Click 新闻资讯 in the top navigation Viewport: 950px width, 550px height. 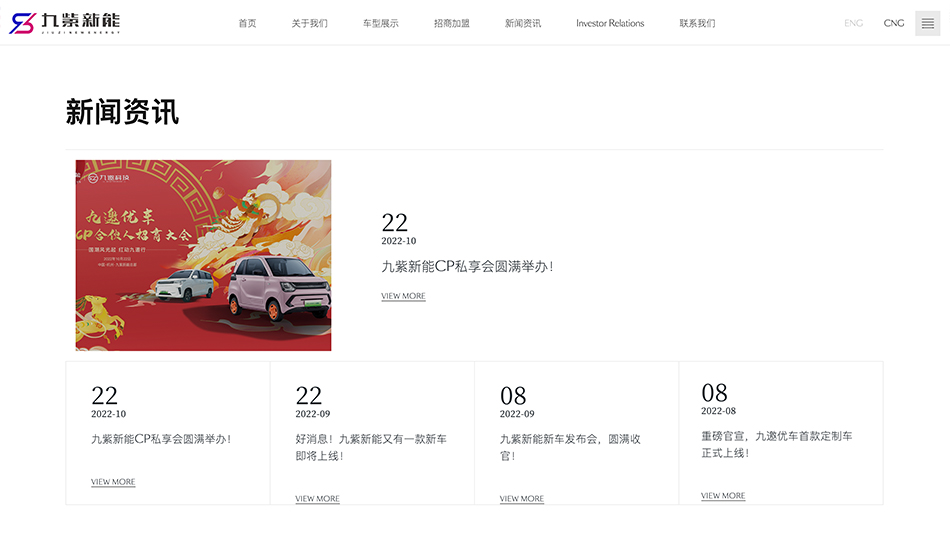(x=522, y=23)
